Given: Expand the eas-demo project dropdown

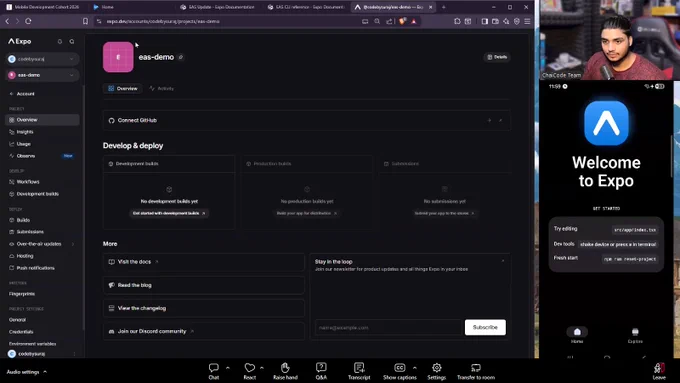Looking at the screenshot, I should (42, 75).
